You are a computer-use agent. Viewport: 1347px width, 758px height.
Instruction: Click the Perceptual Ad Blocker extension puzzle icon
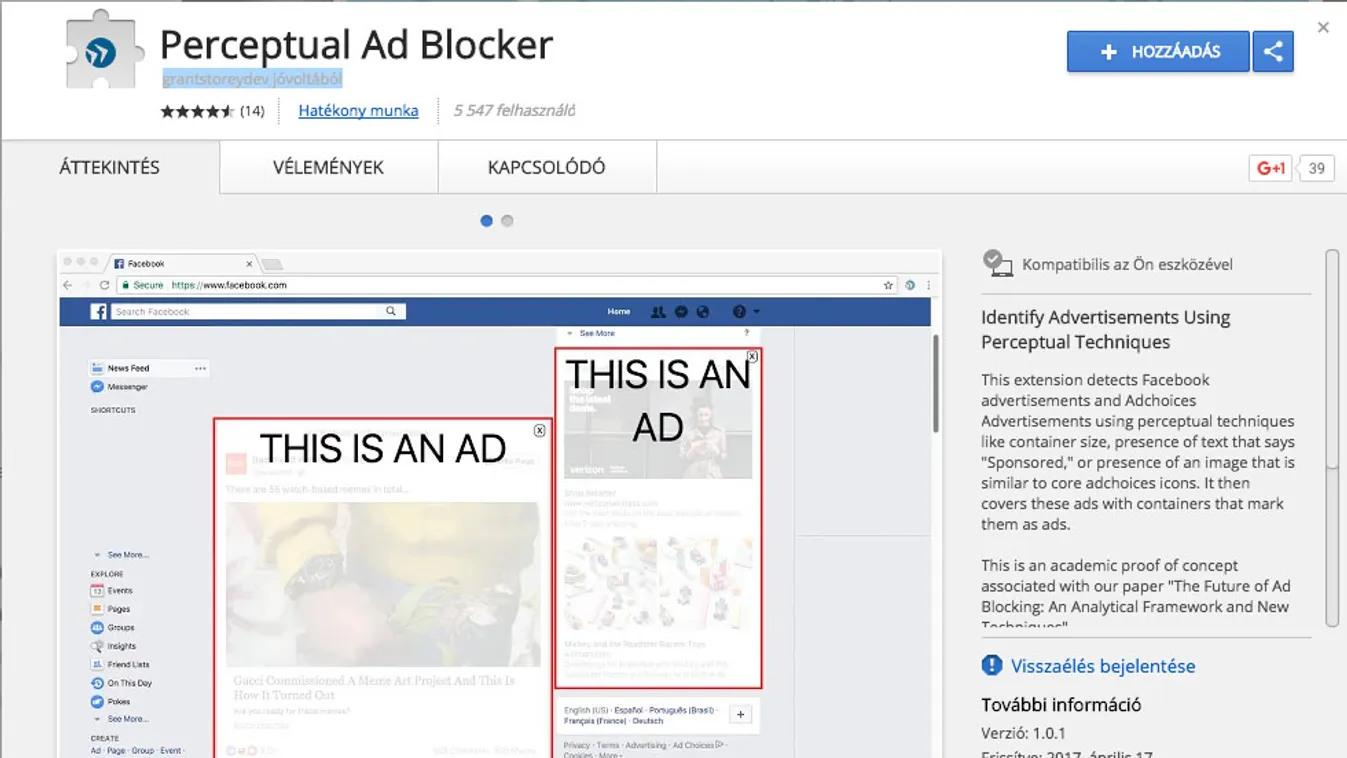click(x=103, y=50)
